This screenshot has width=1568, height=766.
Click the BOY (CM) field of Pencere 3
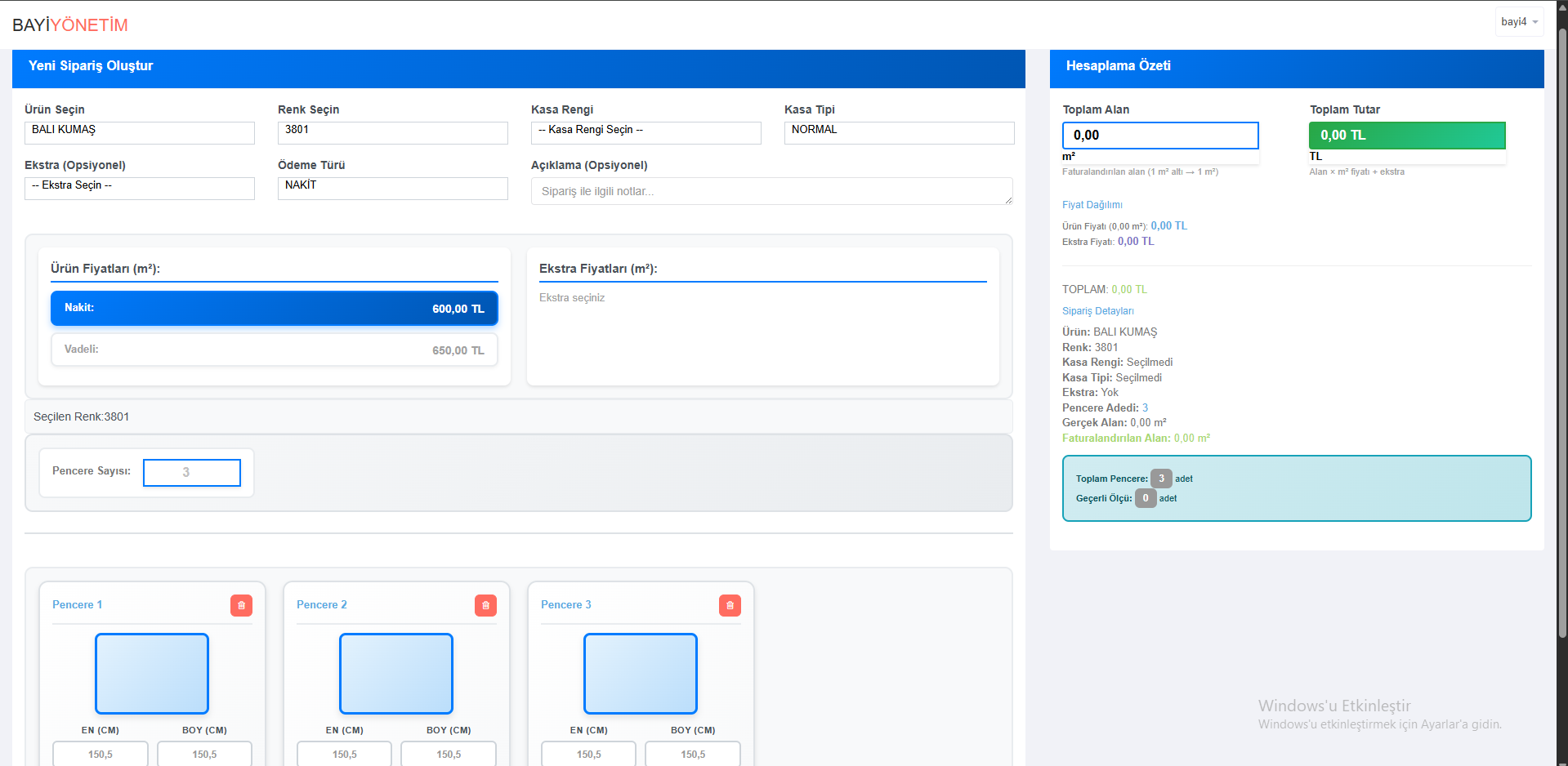pyautogui.click(x=693, y=754)
